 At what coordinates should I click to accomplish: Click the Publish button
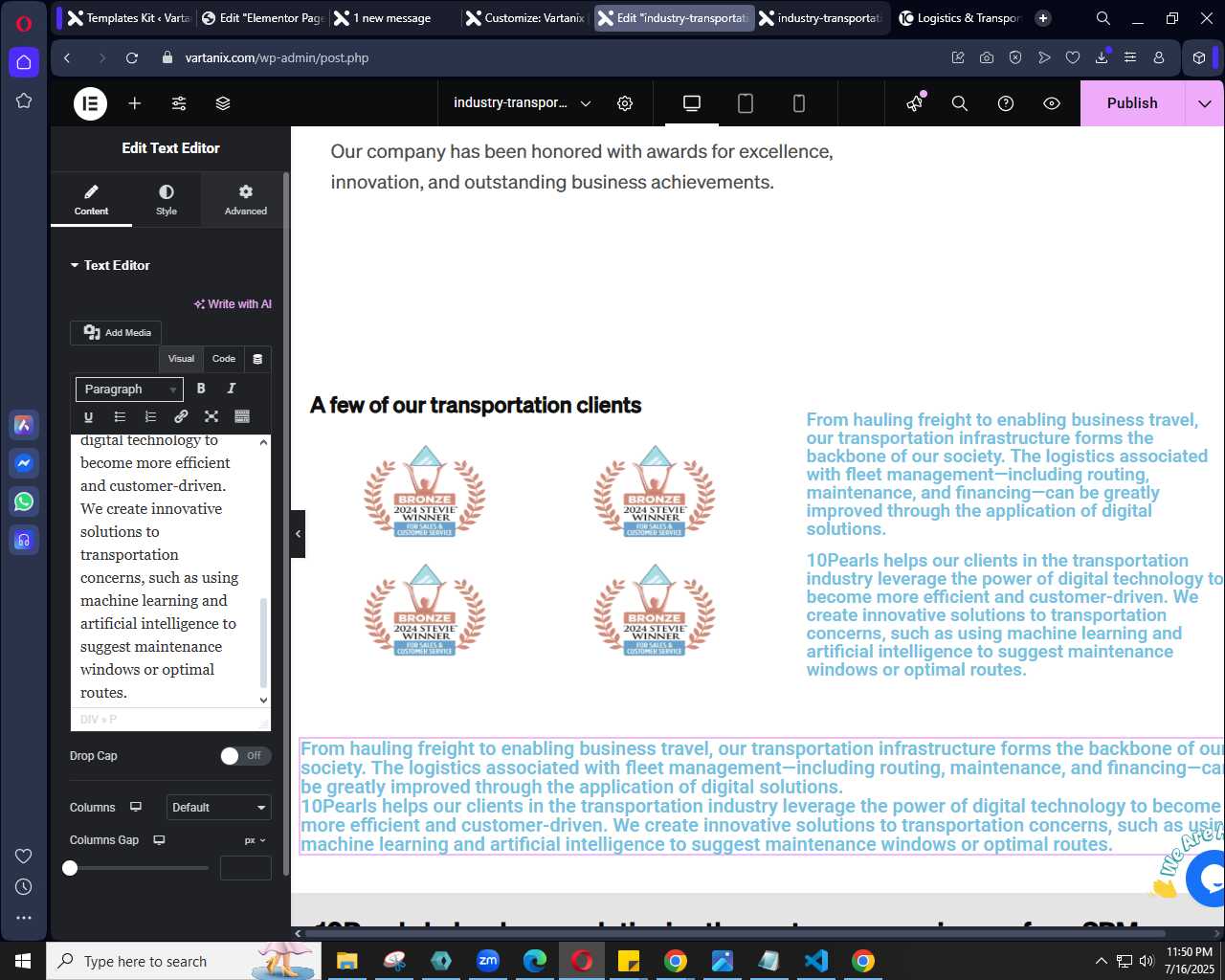click(1132, 103)
